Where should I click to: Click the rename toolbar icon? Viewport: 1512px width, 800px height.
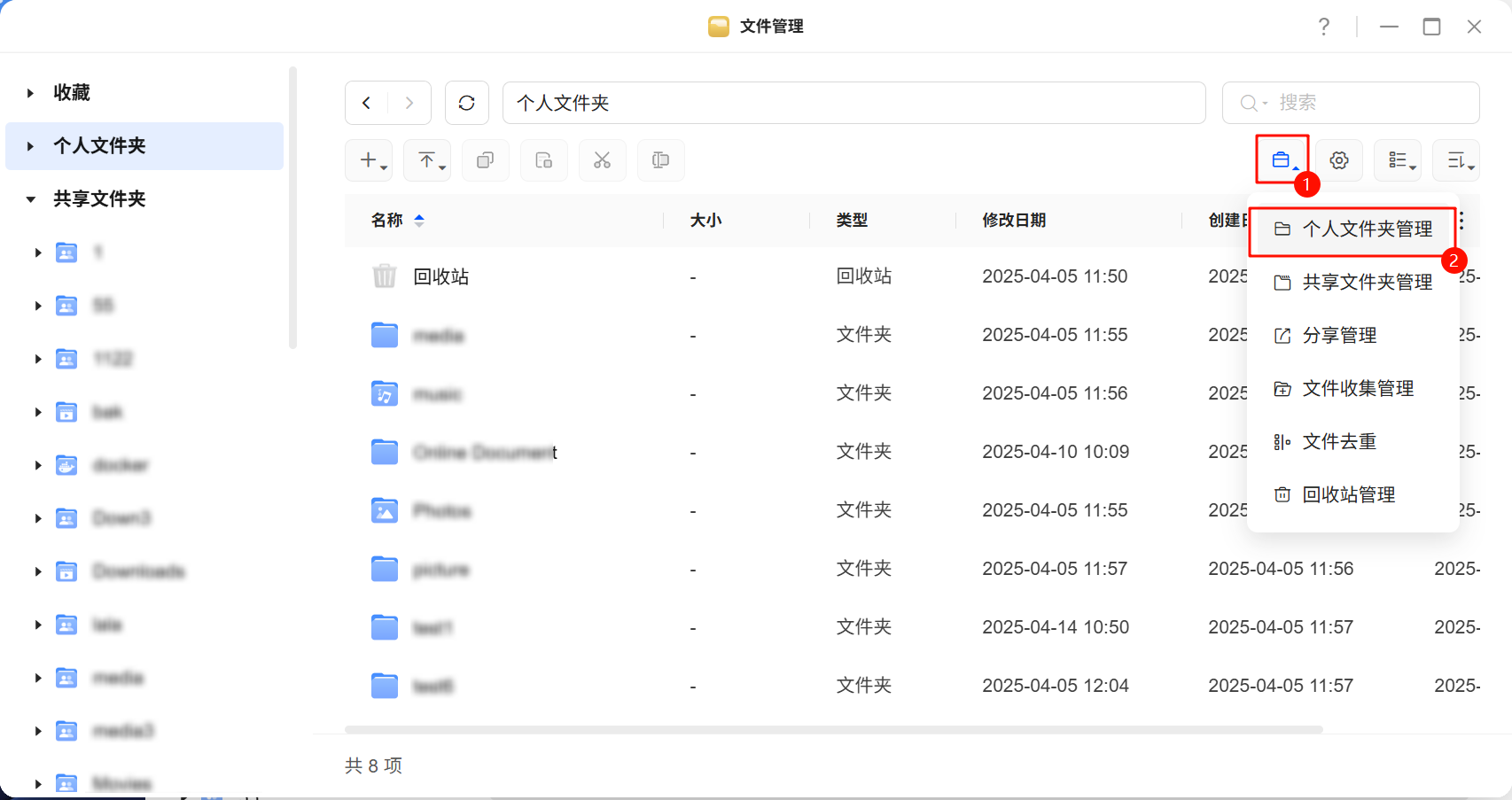tap(661, 160)
